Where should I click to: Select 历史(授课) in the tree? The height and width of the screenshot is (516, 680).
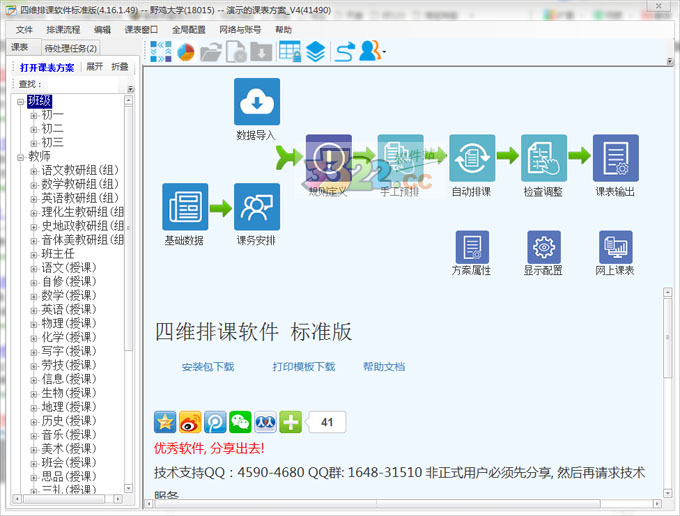click(69, 421)
